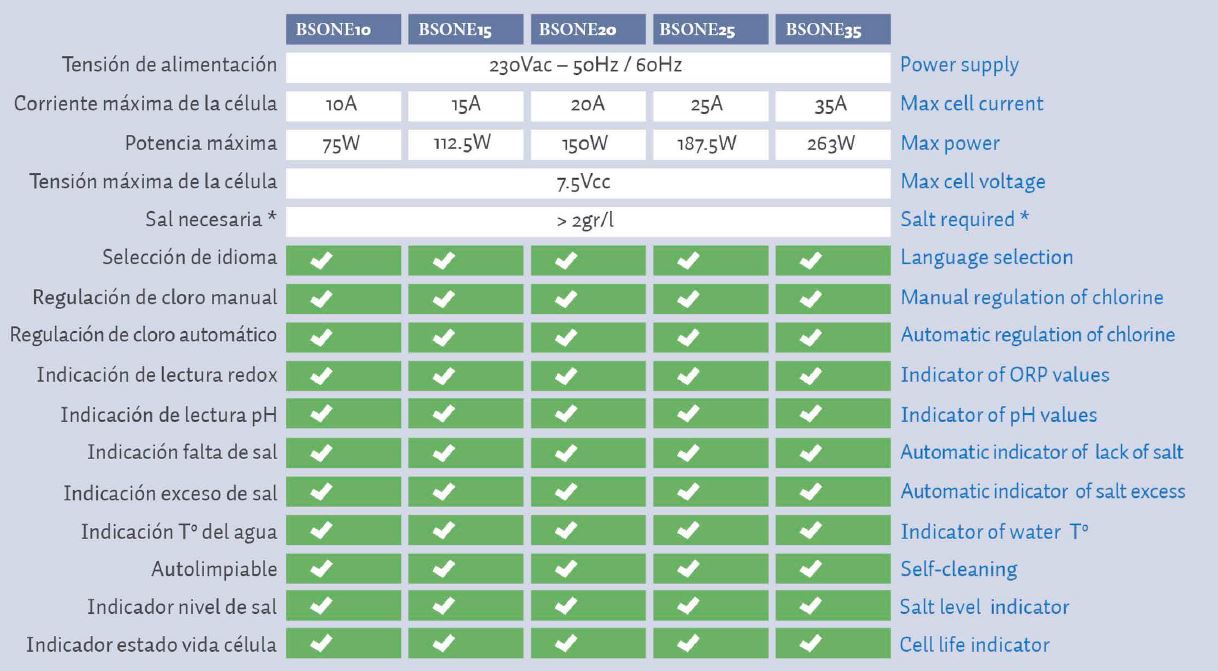This screenshot has width=1218, height=671.
Task: Click the BSONE20 Manual regulation of chlorine checkmark
Action: tap(565, 297)
